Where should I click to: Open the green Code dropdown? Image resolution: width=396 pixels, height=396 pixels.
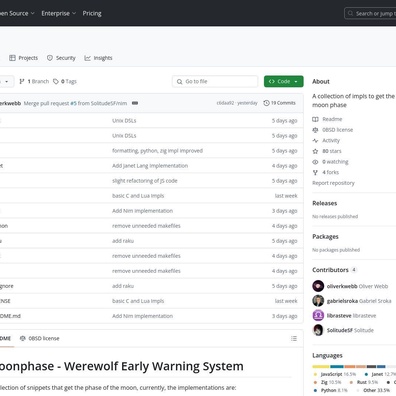[x=284, y=81]
